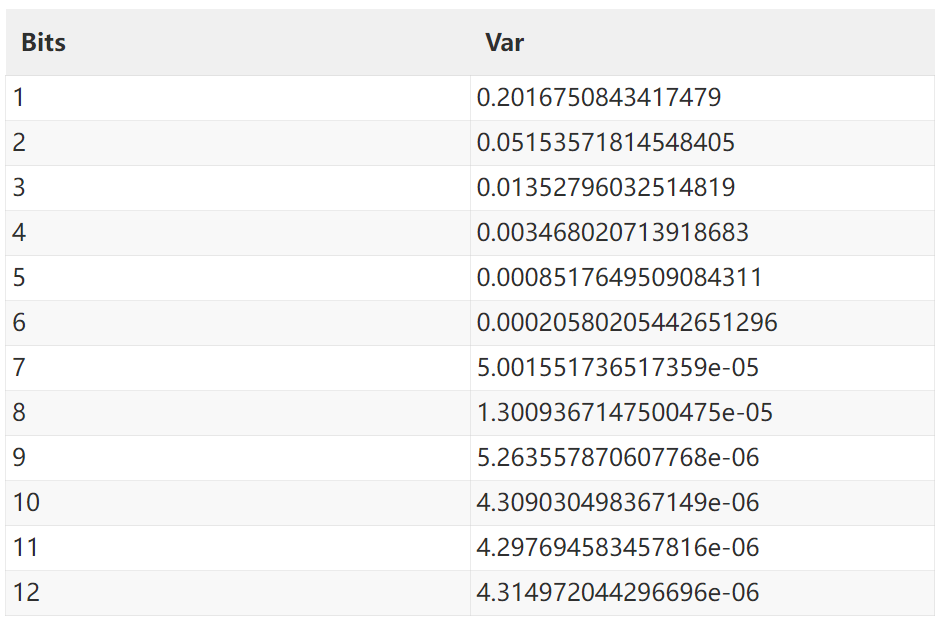Click the value 0.0008517649509084311
942x628 pixels.
point(620,278)
